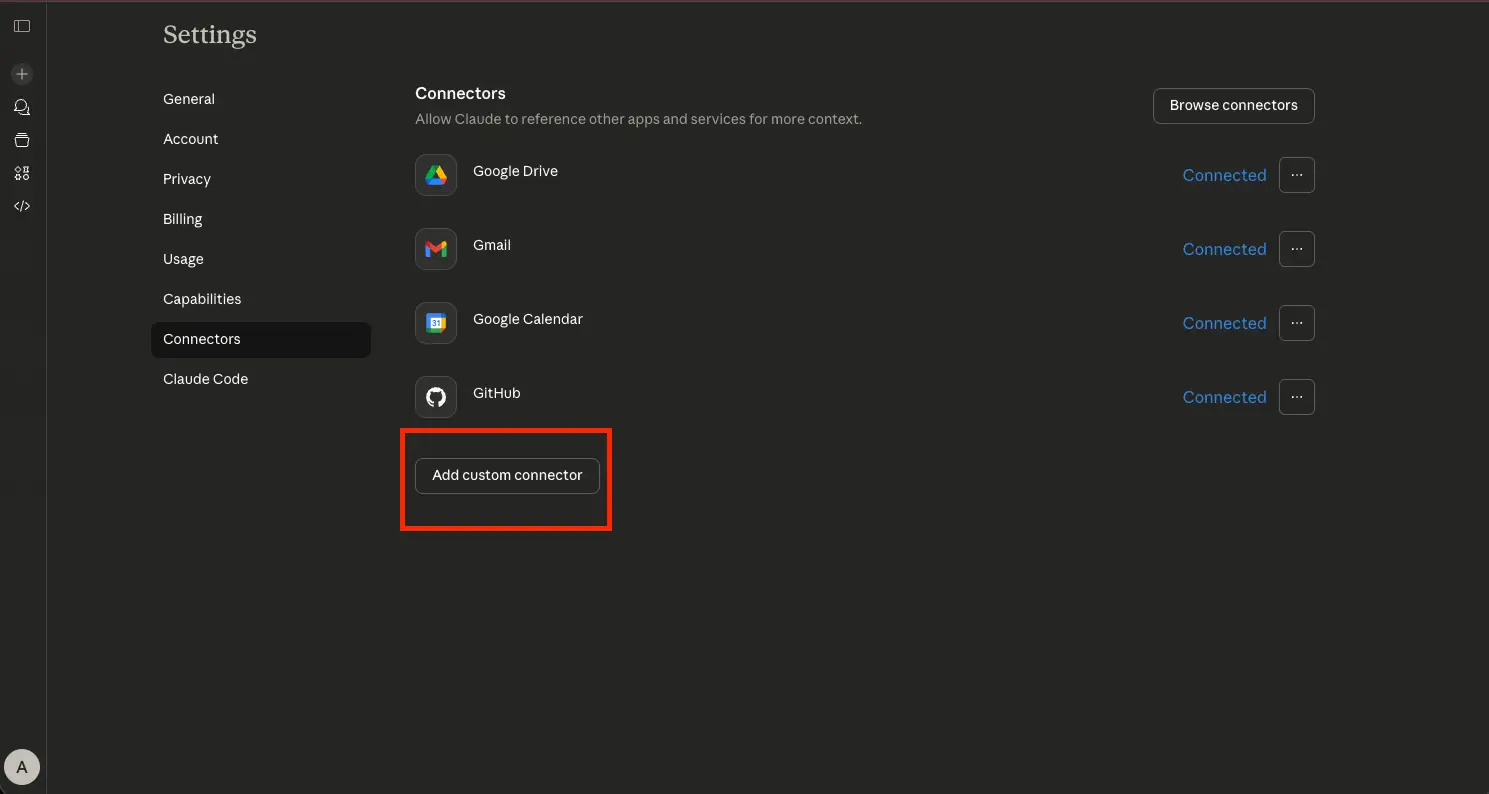Open the artifacts shapes icon in sidebar
This screenshot has width=1489, height=794.
tap(22, 173)
